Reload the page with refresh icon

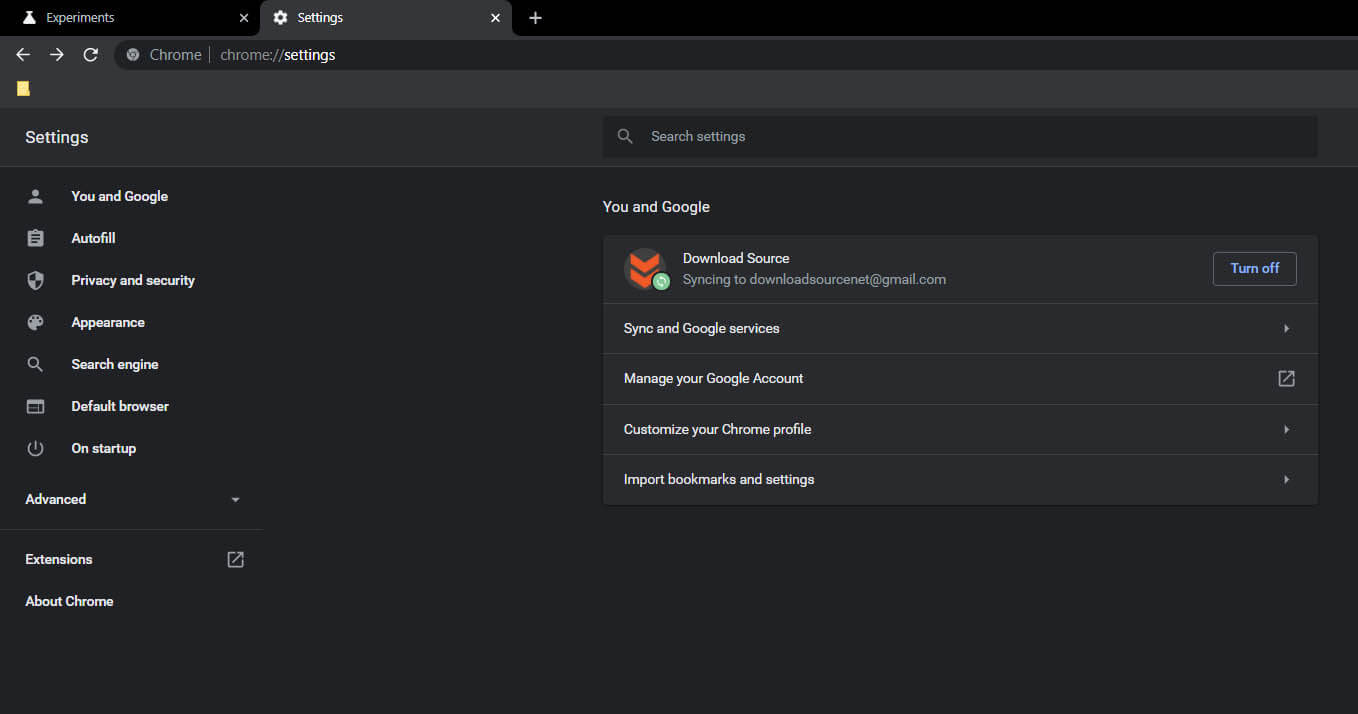click(x=91, y=55)
